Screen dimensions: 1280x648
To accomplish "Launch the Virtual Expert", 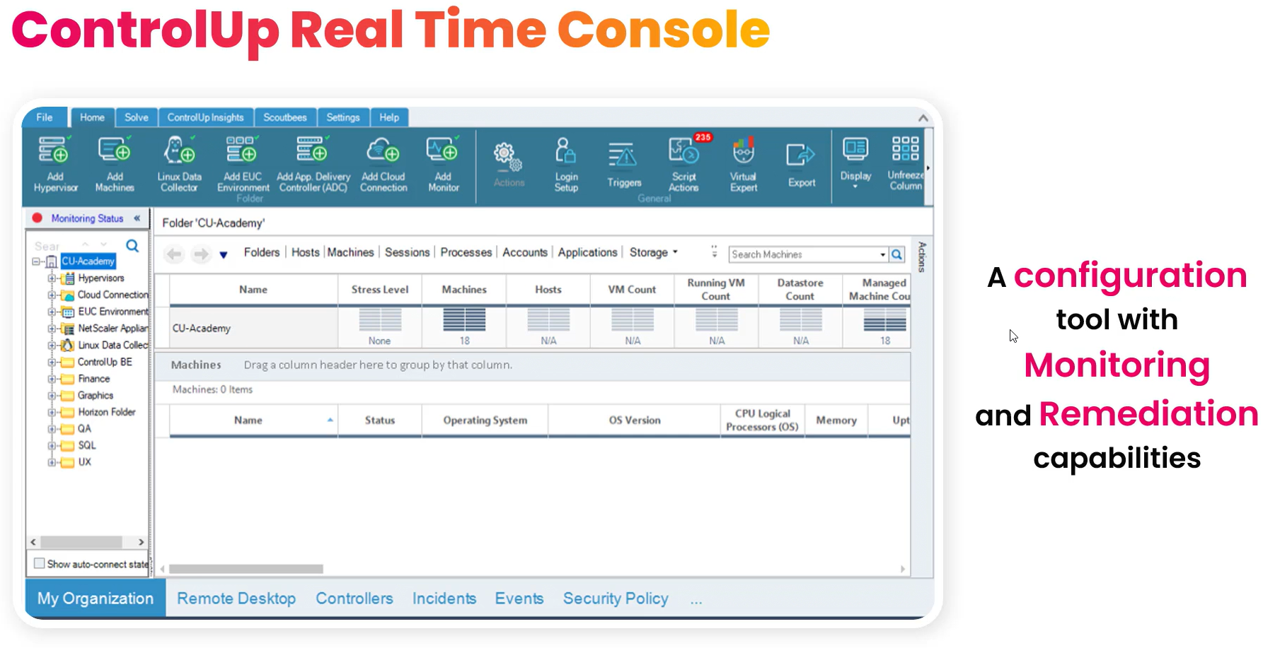I will [x=743, y=165].
